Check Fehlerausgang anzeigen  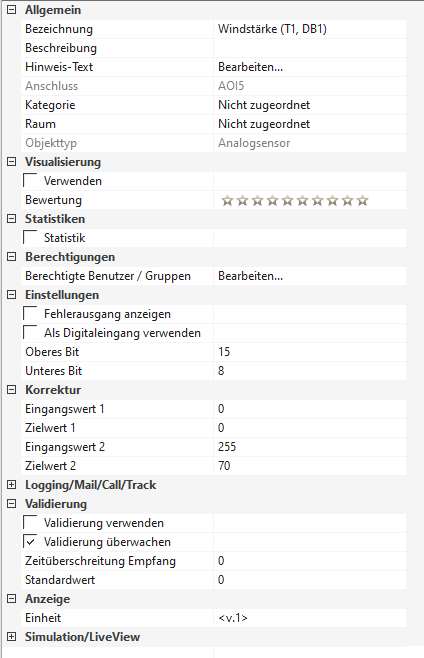click(30, 313)
